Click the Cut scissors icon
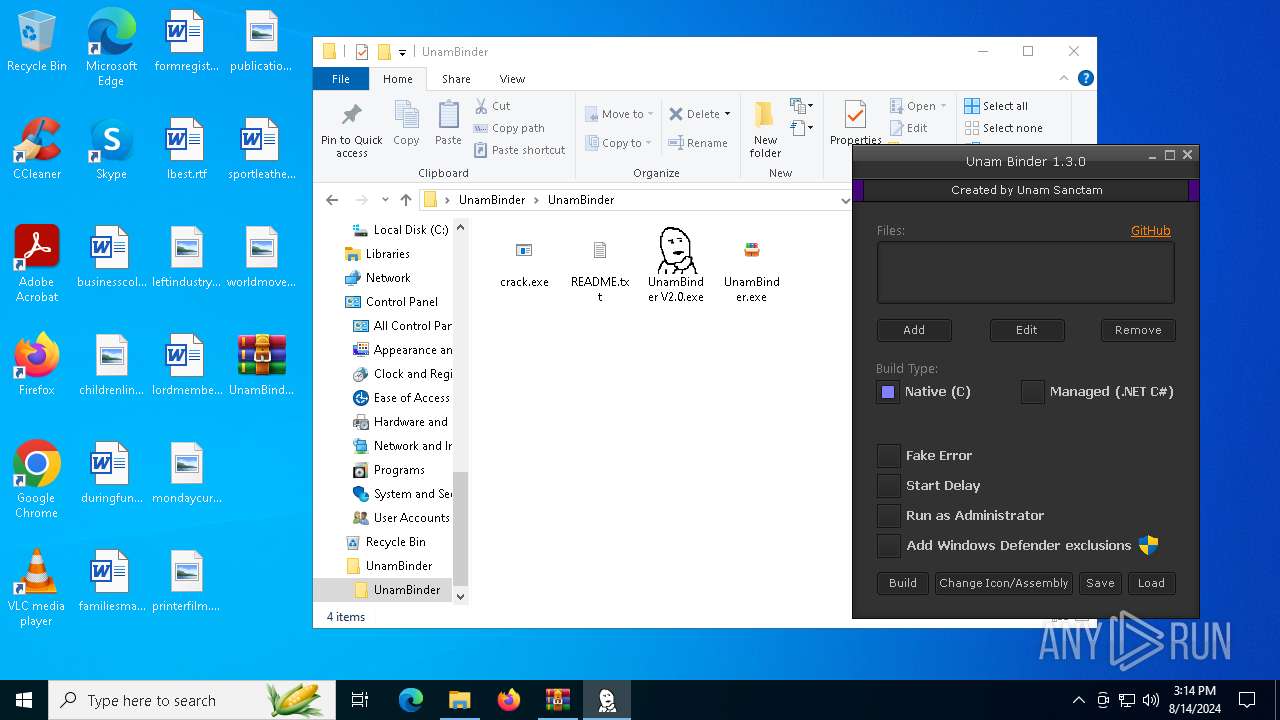 pos(481,106)
